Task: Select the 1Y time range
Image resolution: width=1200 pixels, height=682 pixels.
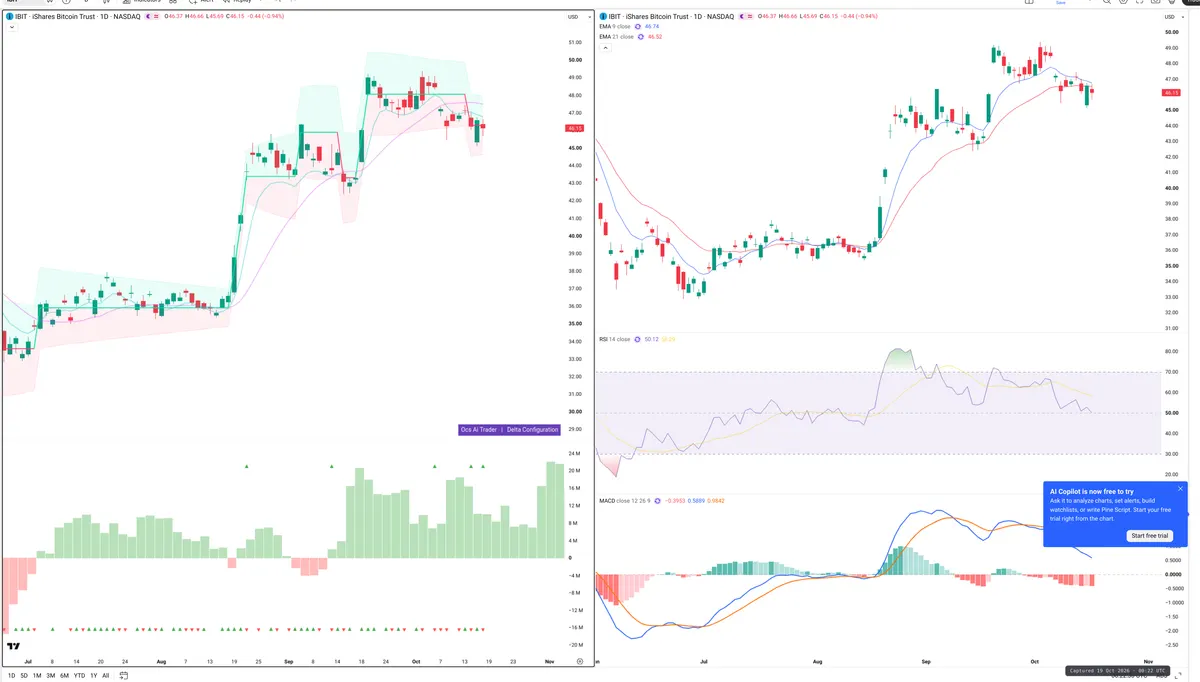Action: click(x=93, y=675)
